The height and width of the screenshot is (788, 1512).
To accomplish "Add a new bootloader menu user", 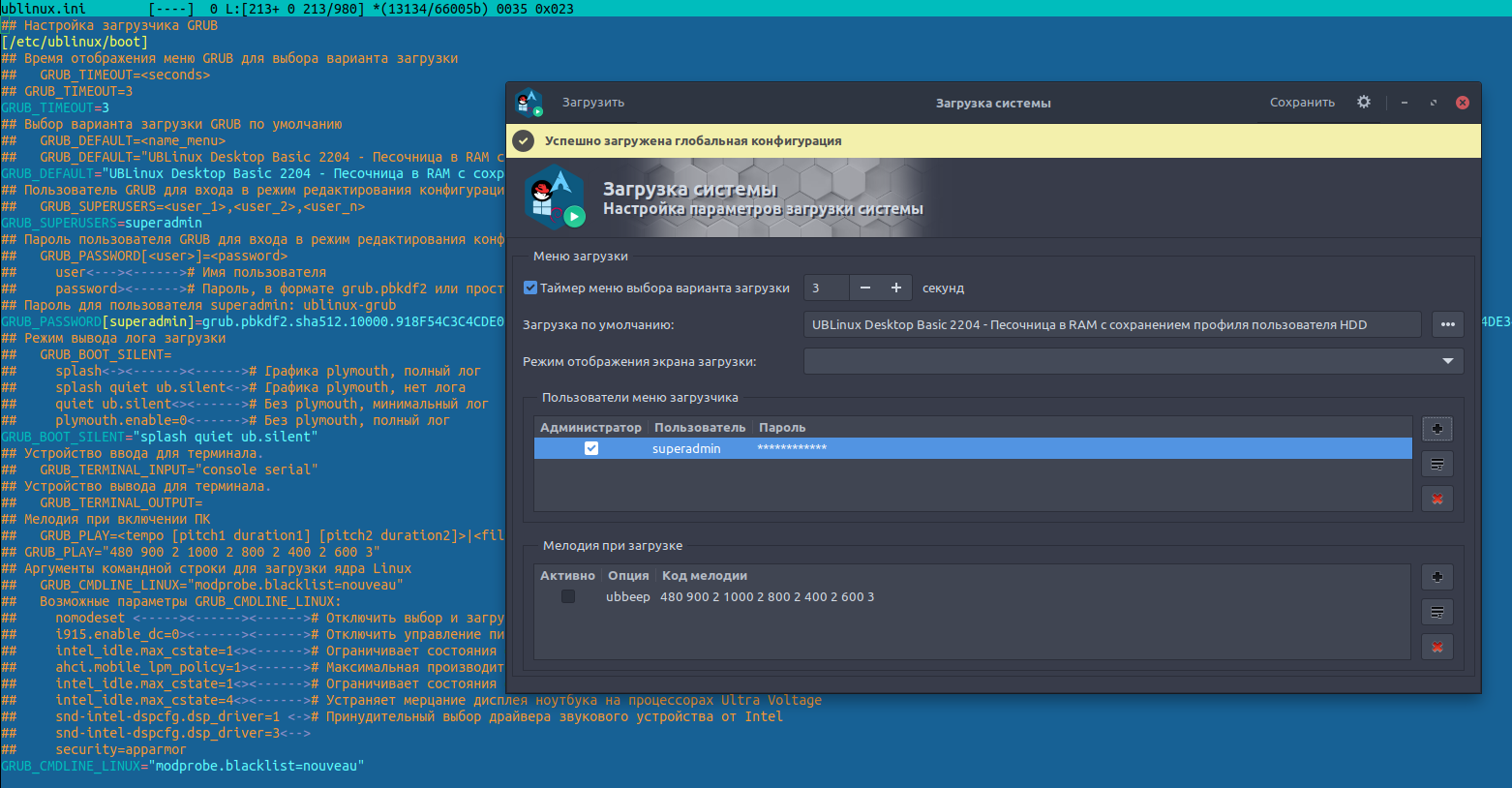I will coord(1436,429).
